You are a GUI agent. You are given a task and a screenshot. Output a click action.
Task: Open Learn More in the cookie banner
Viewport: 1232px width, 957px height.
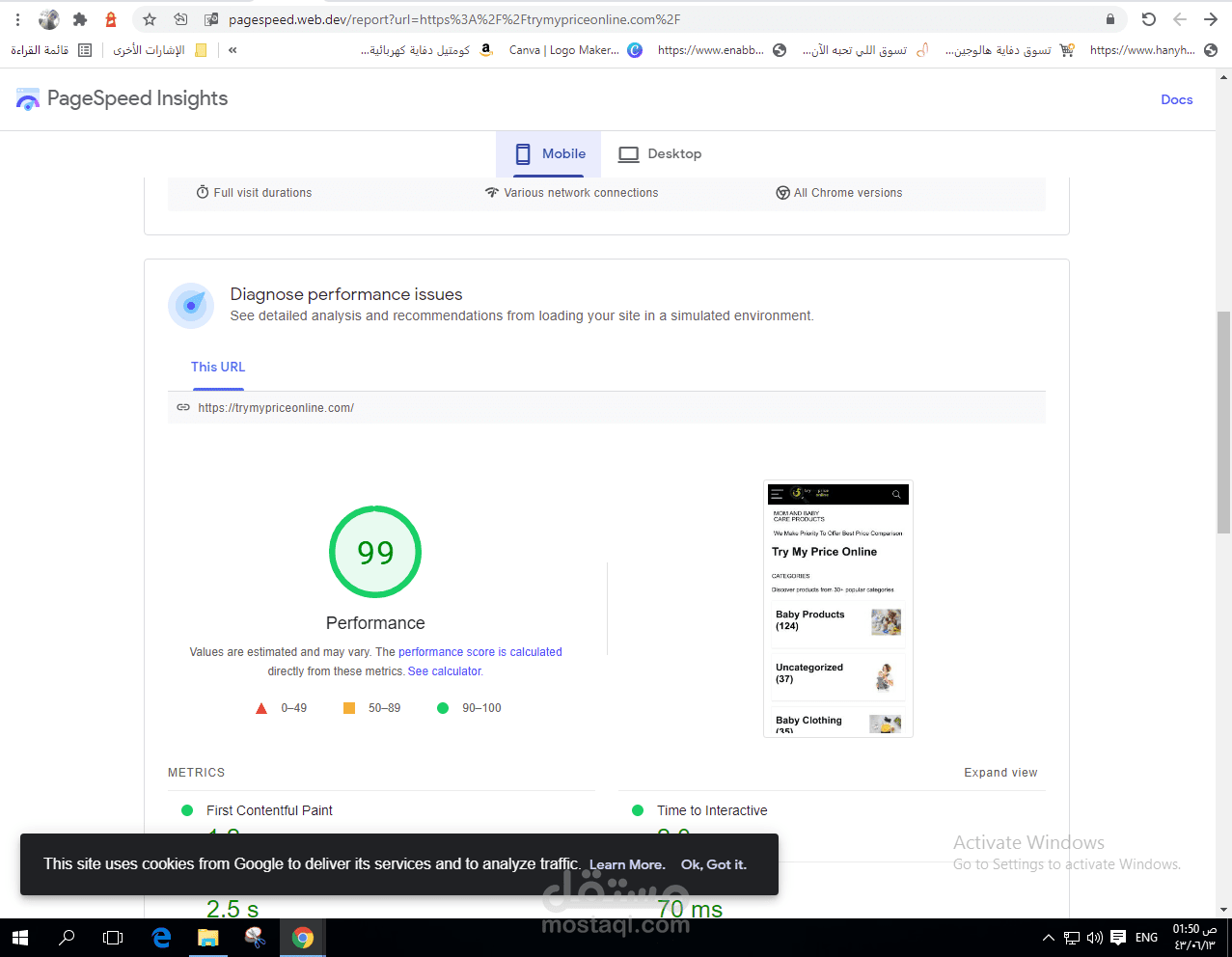pos(627,865)
